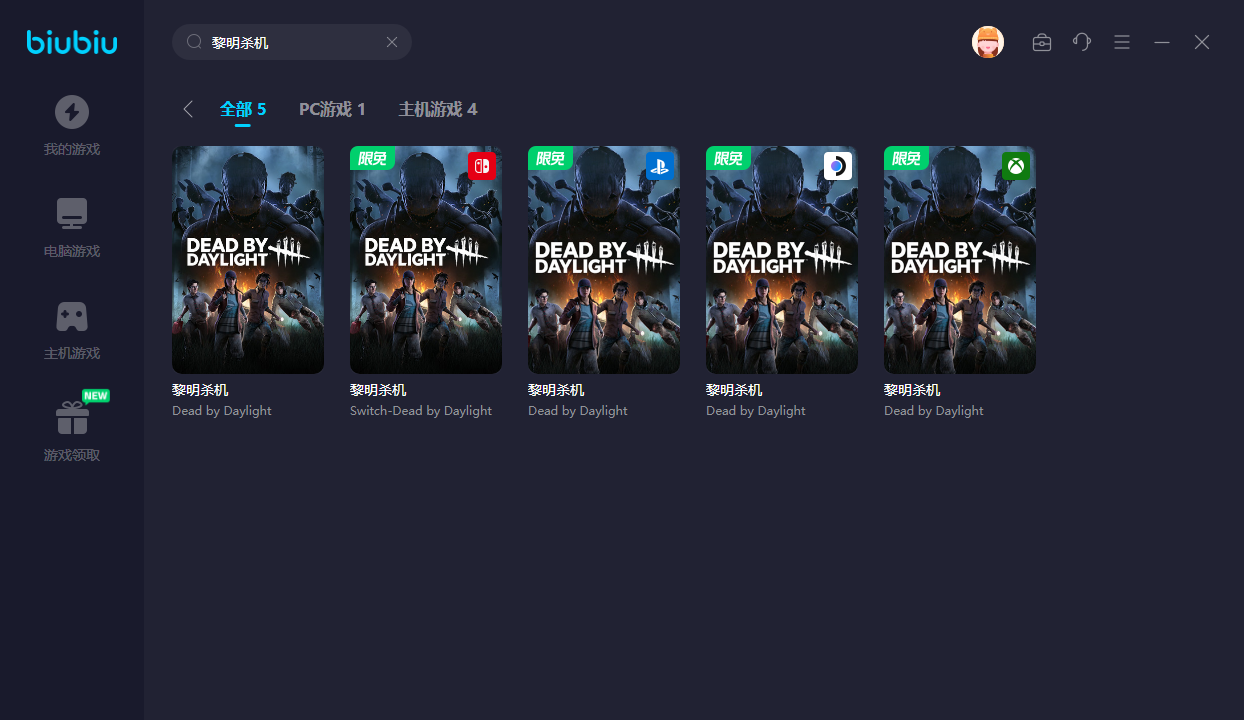Go back using the left chevron
This screenshot has width=1244, height=720.
[188, 109]
